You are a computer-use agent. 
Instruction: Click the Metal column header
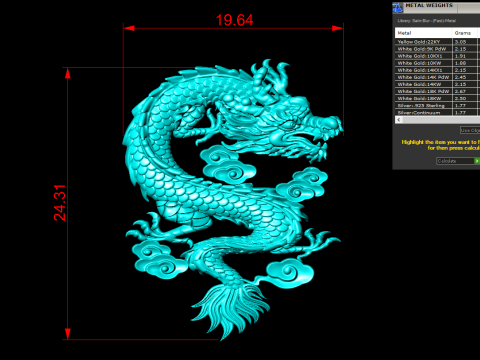pos(424,33)
